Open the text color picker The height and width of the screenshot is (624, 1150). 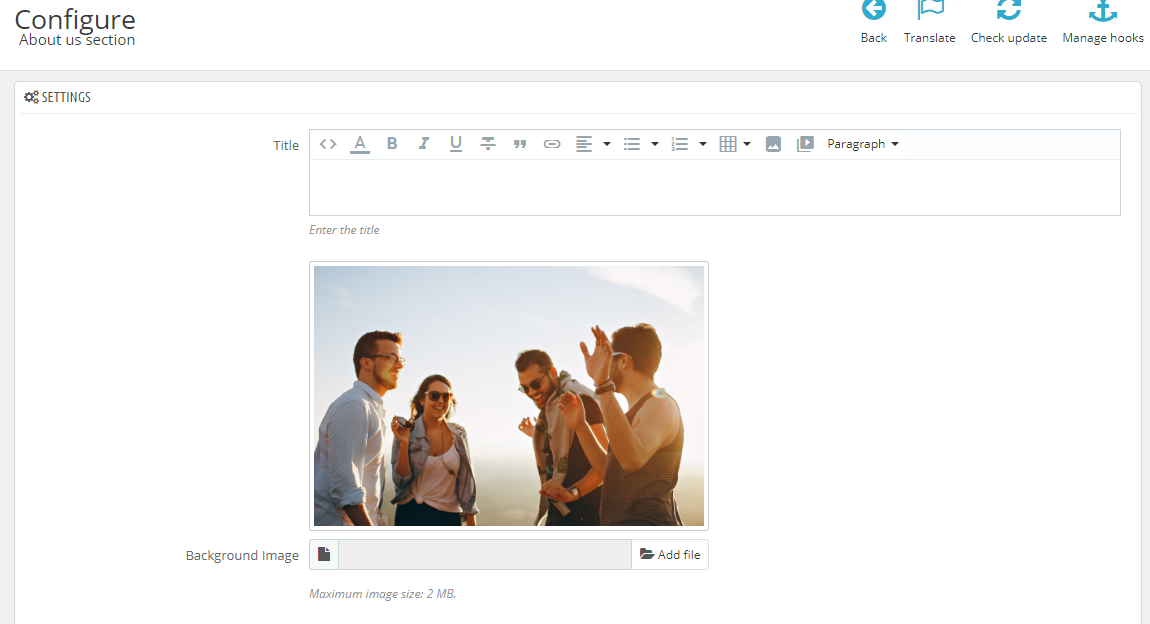click(x=360, y=144)
